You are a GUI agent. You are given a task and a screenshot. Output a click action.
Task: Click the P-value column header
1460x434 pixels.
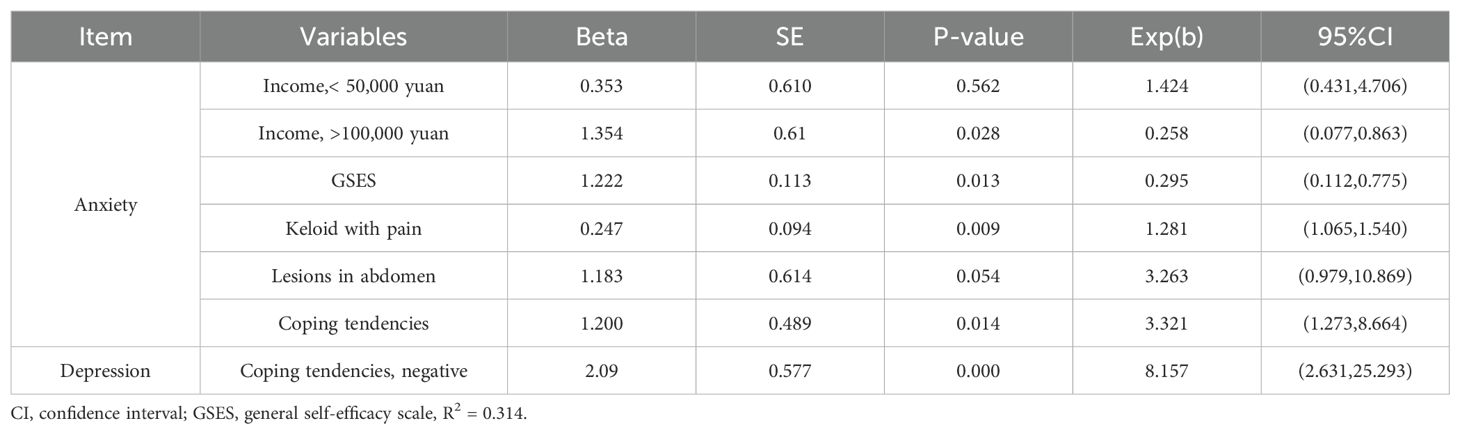(x=979, y=37)
